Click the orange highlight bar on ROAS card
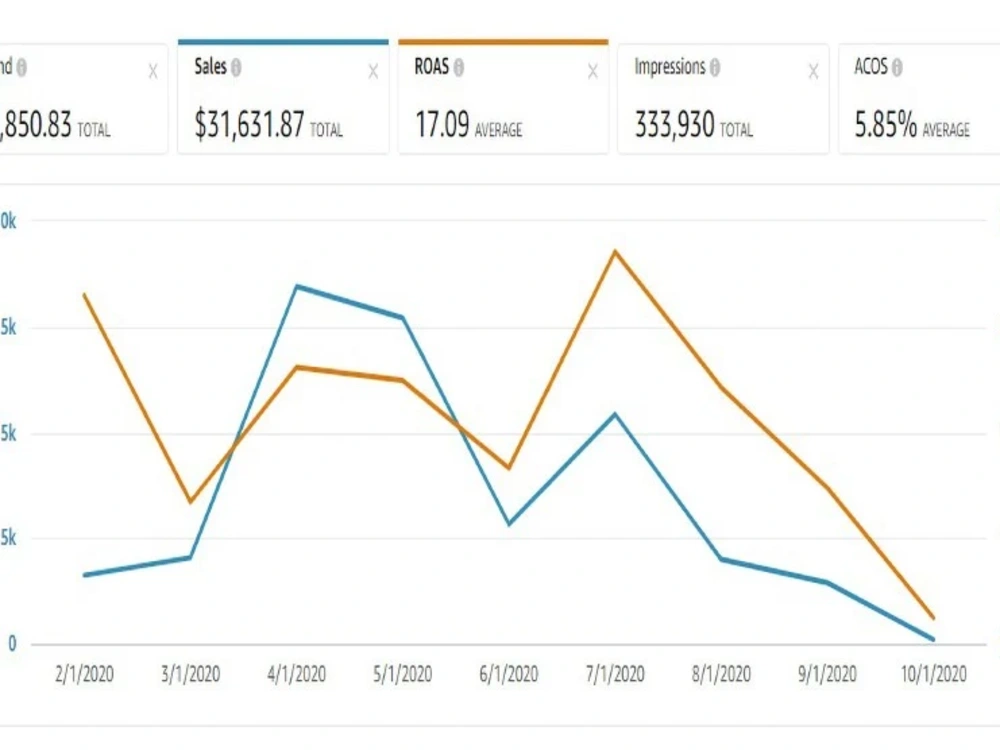 coord(503,42)
